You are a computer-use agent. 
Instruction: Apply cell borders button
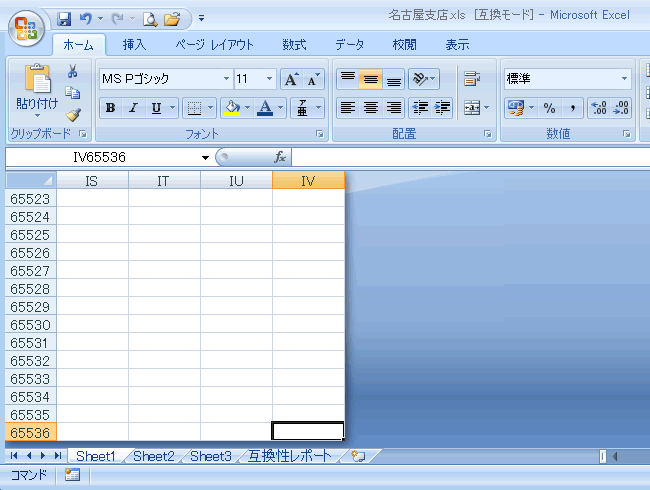pyautogui.click(x=194, y=108)
